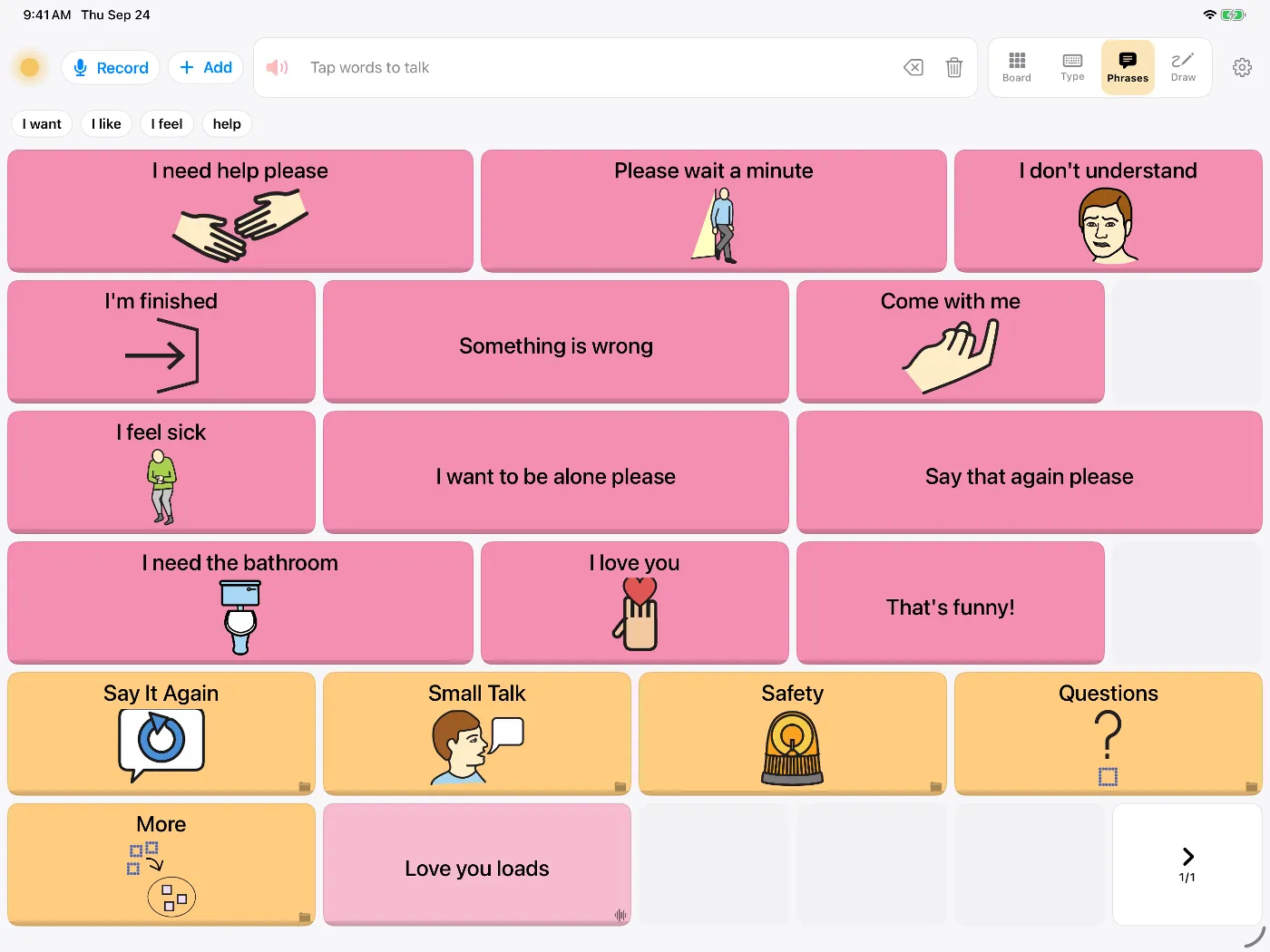
Task: Tap Wi-Fi status icon
Action: [1209, 15]
